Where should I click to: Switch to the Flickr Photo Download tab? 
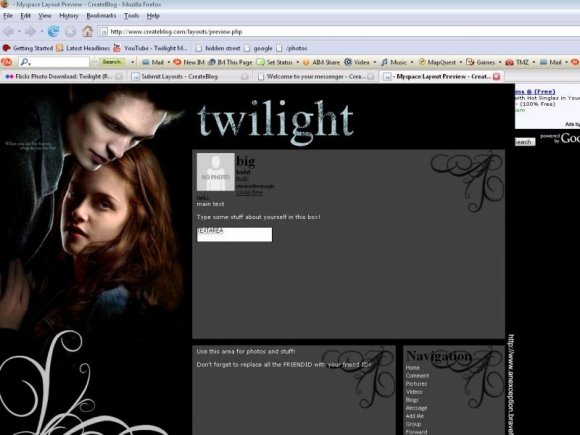coord(63,77)
